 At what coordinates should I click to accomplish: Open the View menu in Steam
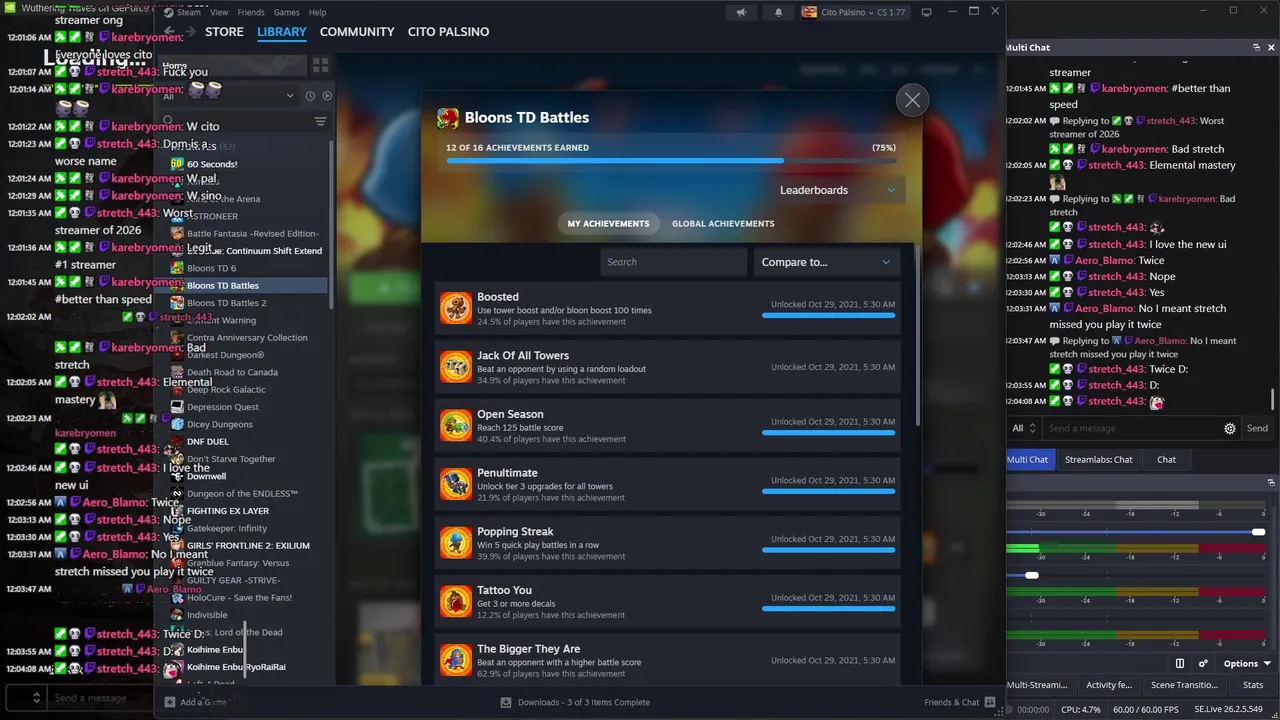(219, 12)
